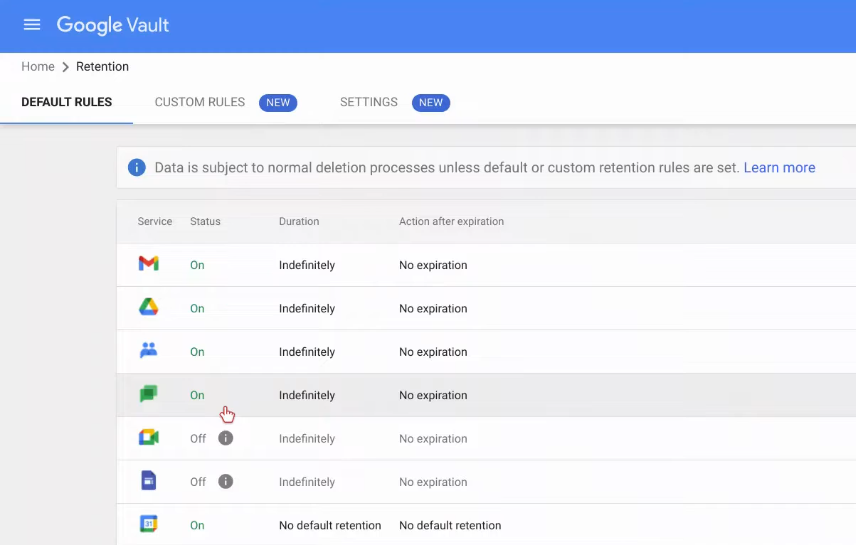Click the Drive Indefinitely duration cell
This screenshot has width=856, height=545.
(x=307, y=309)
